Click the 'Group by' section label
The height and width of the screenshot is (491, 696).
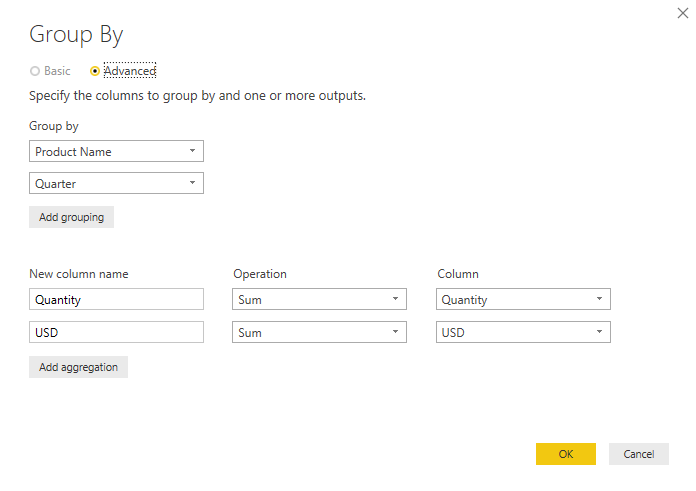pyautogui.click(x=54, y=127)
